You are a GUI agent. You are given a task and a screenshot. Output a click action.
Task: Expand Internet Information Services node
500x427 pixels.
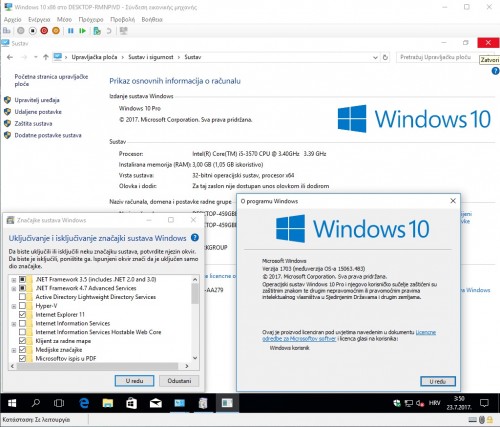point(14,324)
